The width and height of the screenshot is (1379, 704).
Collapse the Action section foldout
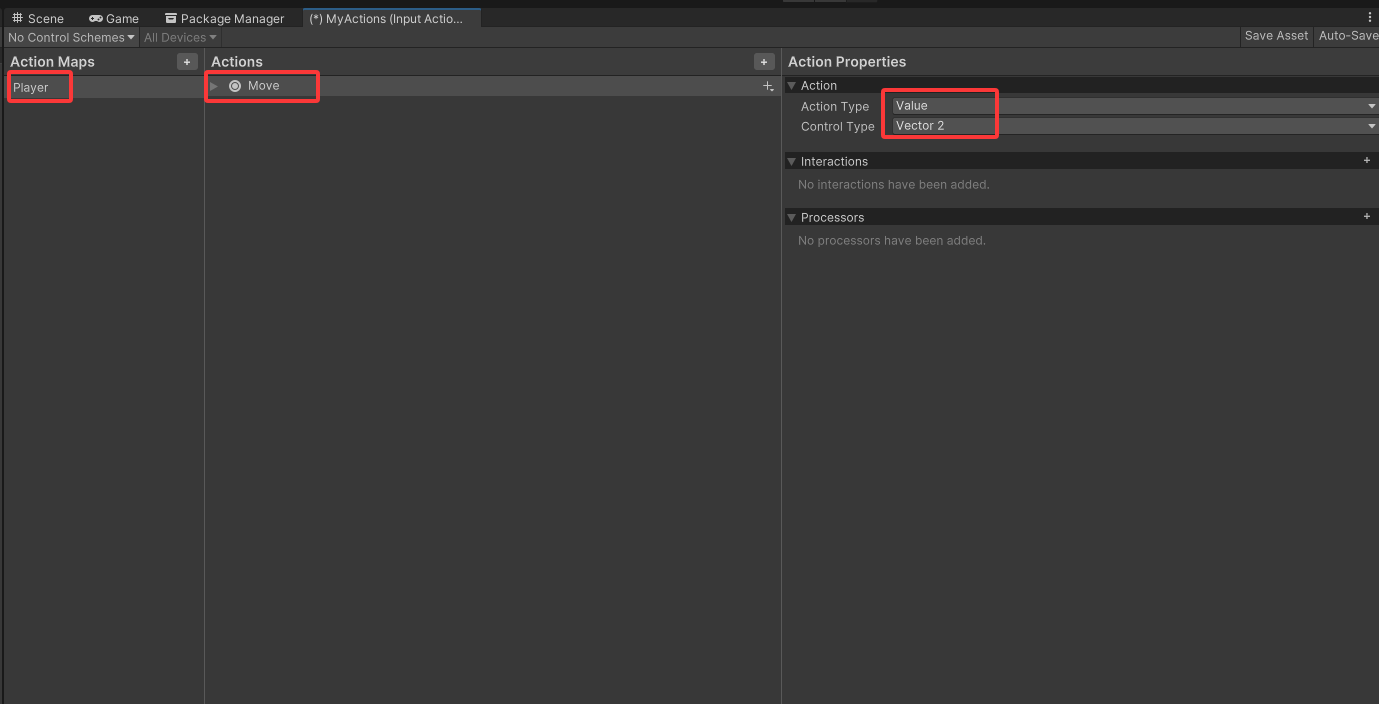point(792,86)
